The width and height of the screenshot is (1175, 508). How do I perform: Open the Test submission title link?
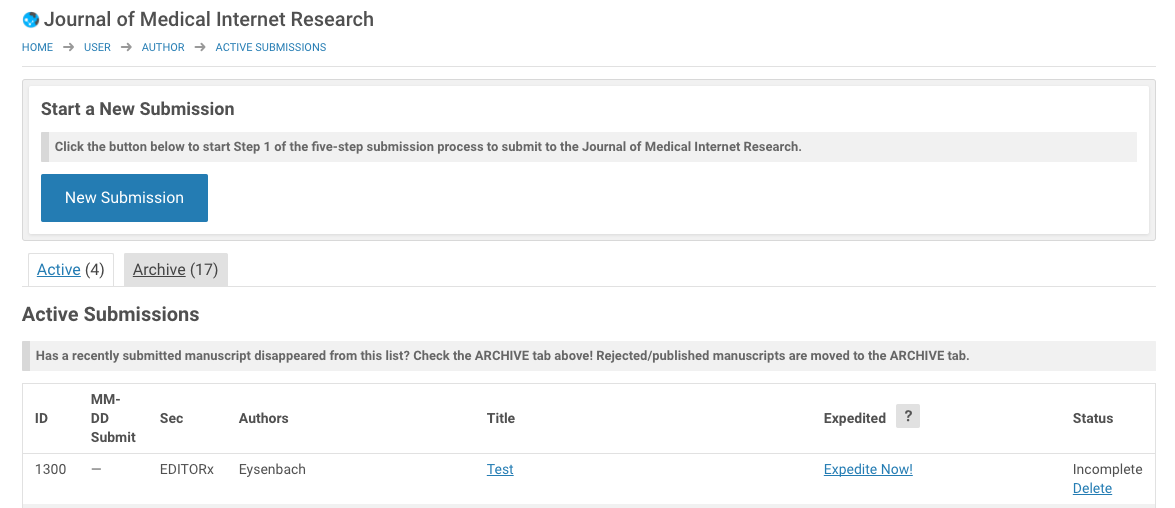tap(500, 469)
